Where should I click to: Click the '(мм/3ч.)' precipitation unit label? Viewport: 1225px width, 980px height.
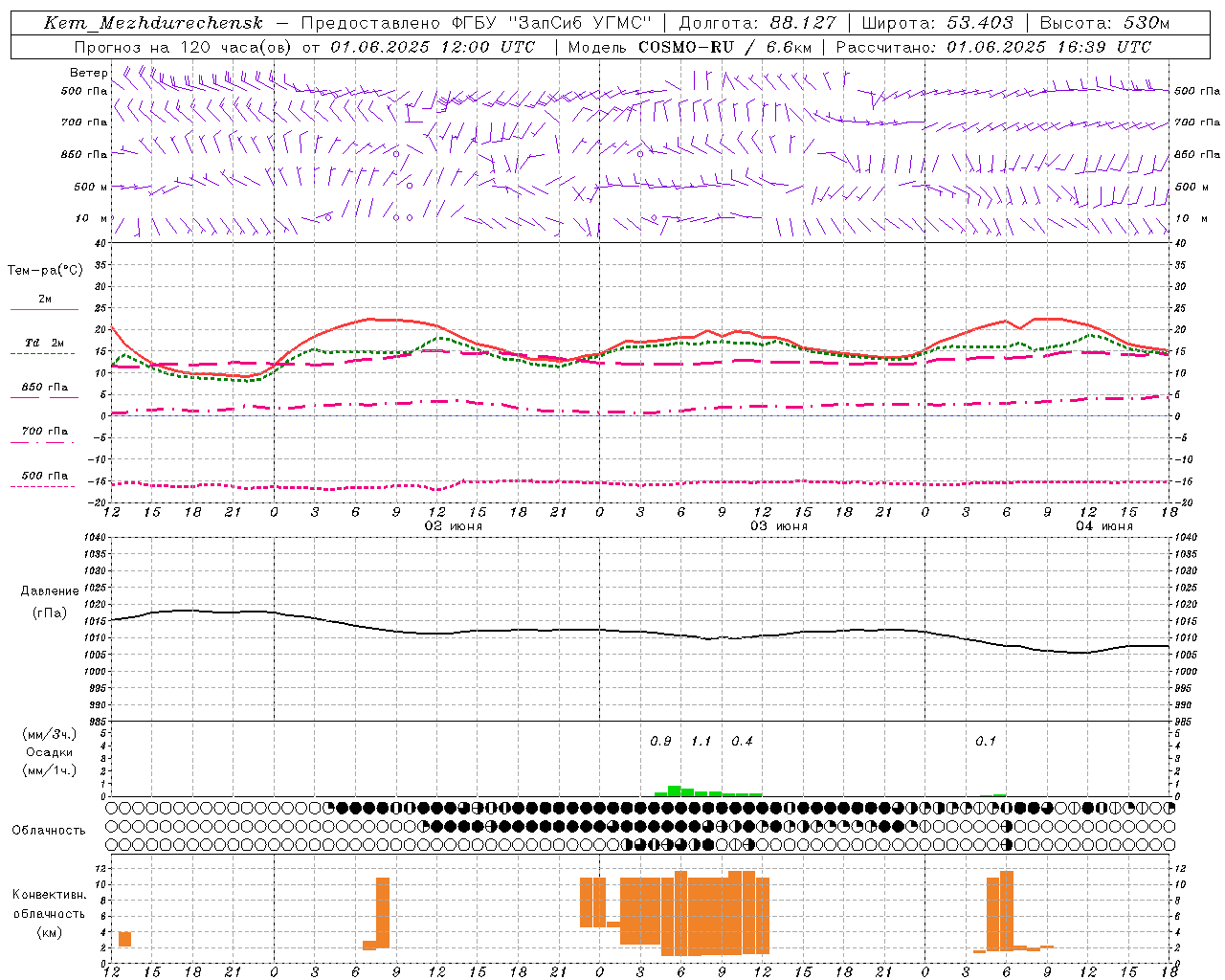50,734
